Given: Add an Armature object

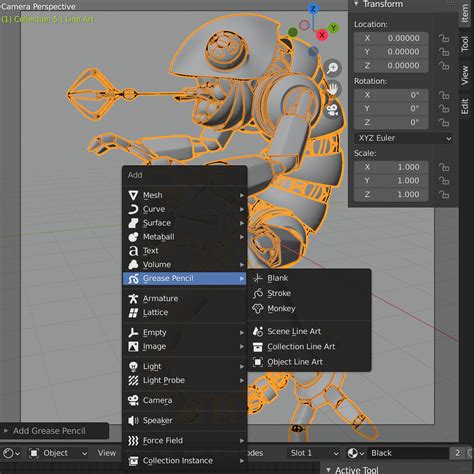Looking at the screenshot, I should coord(185,299).
